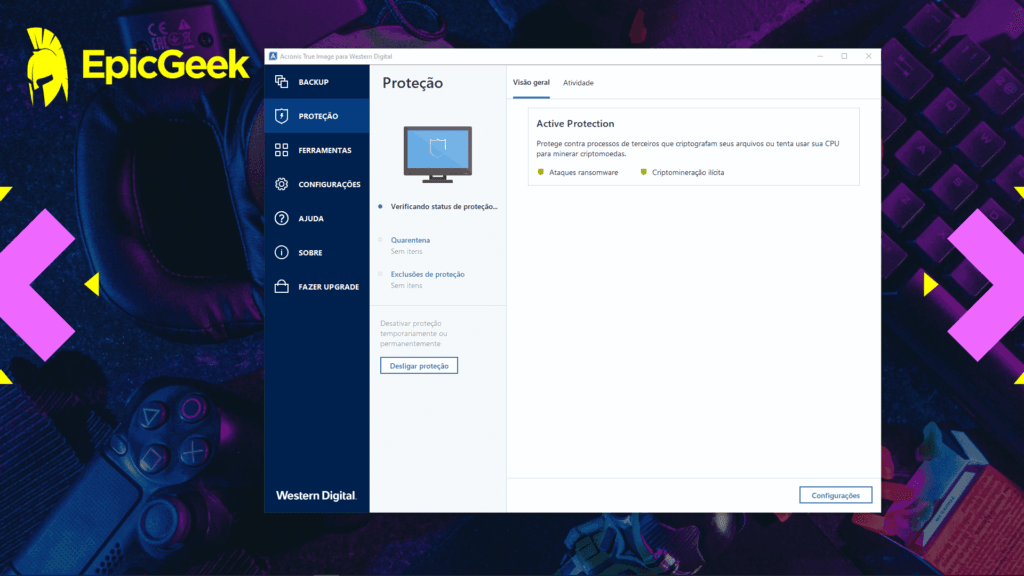
Task: Click the Active Protection card header
Action: tap(575, 123)
